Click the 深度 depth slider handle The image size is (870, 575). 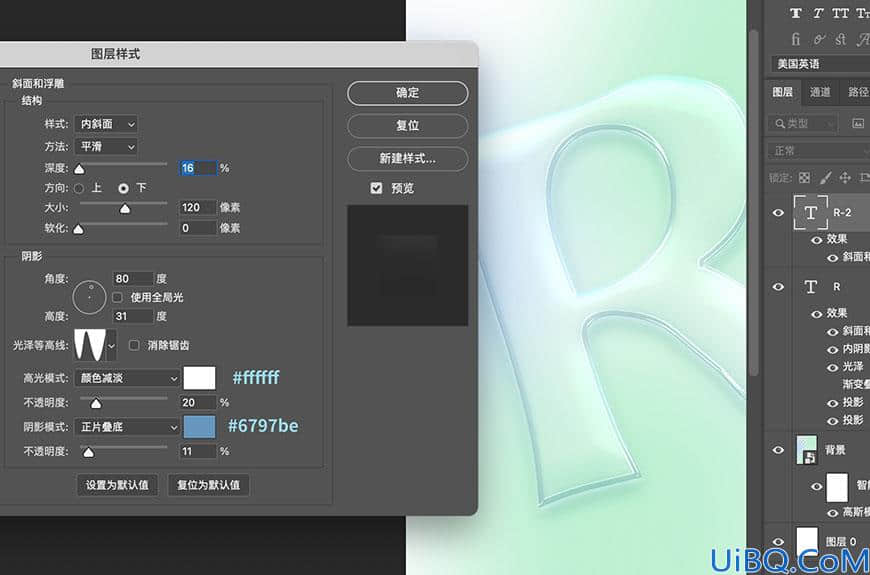(x=79, y=169)
